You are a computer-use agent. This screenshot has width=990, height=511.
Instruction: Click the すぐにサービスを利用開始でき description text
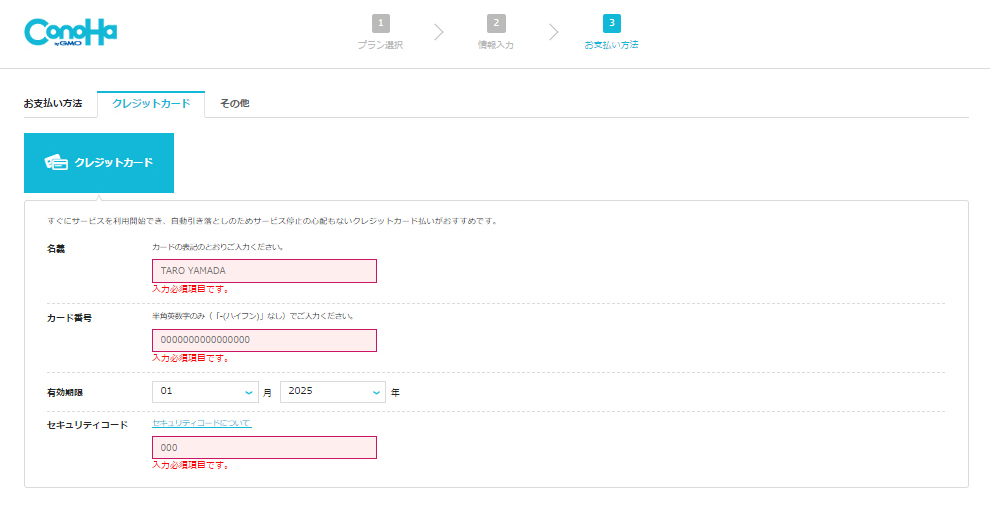[x=273, y=221]
